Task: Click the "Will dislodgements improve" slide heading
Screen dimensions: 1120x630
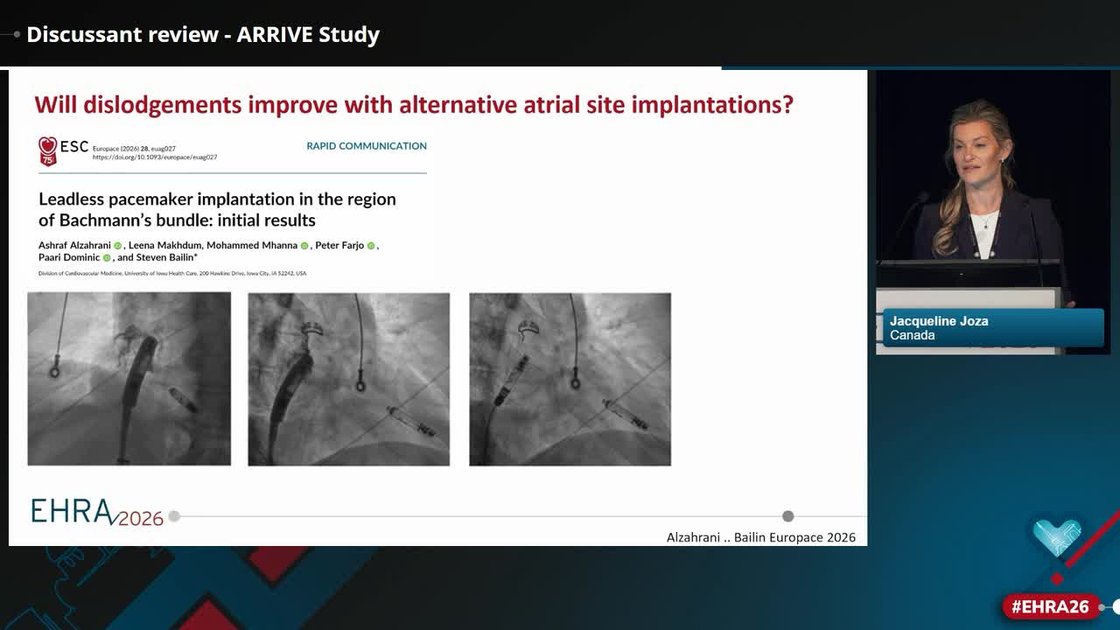Action: 414,104
